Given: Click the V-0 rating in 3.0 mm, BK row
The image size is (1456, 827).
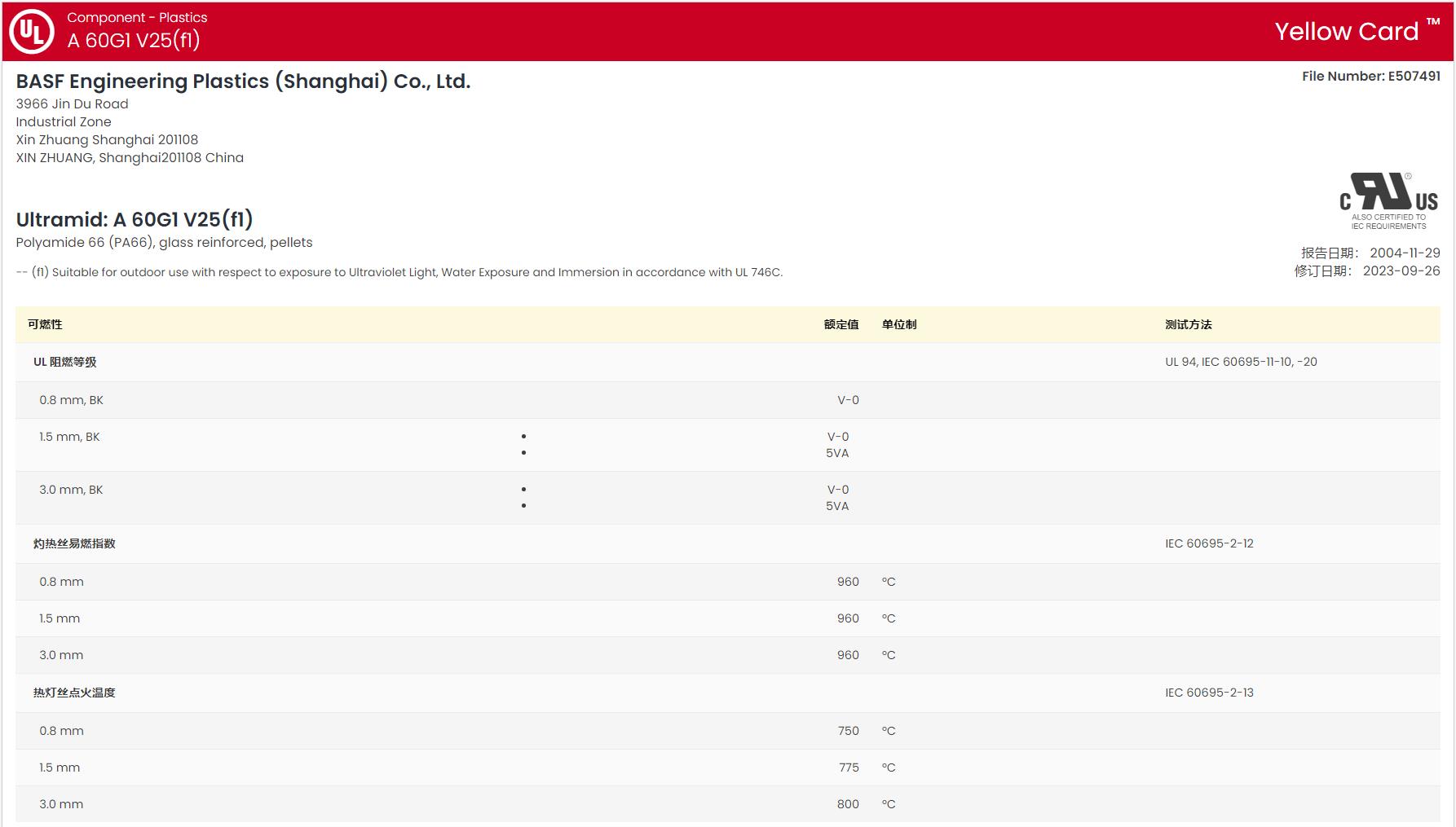Looking at the screenshot, I should pyautogui.click(x=838, y=490).
